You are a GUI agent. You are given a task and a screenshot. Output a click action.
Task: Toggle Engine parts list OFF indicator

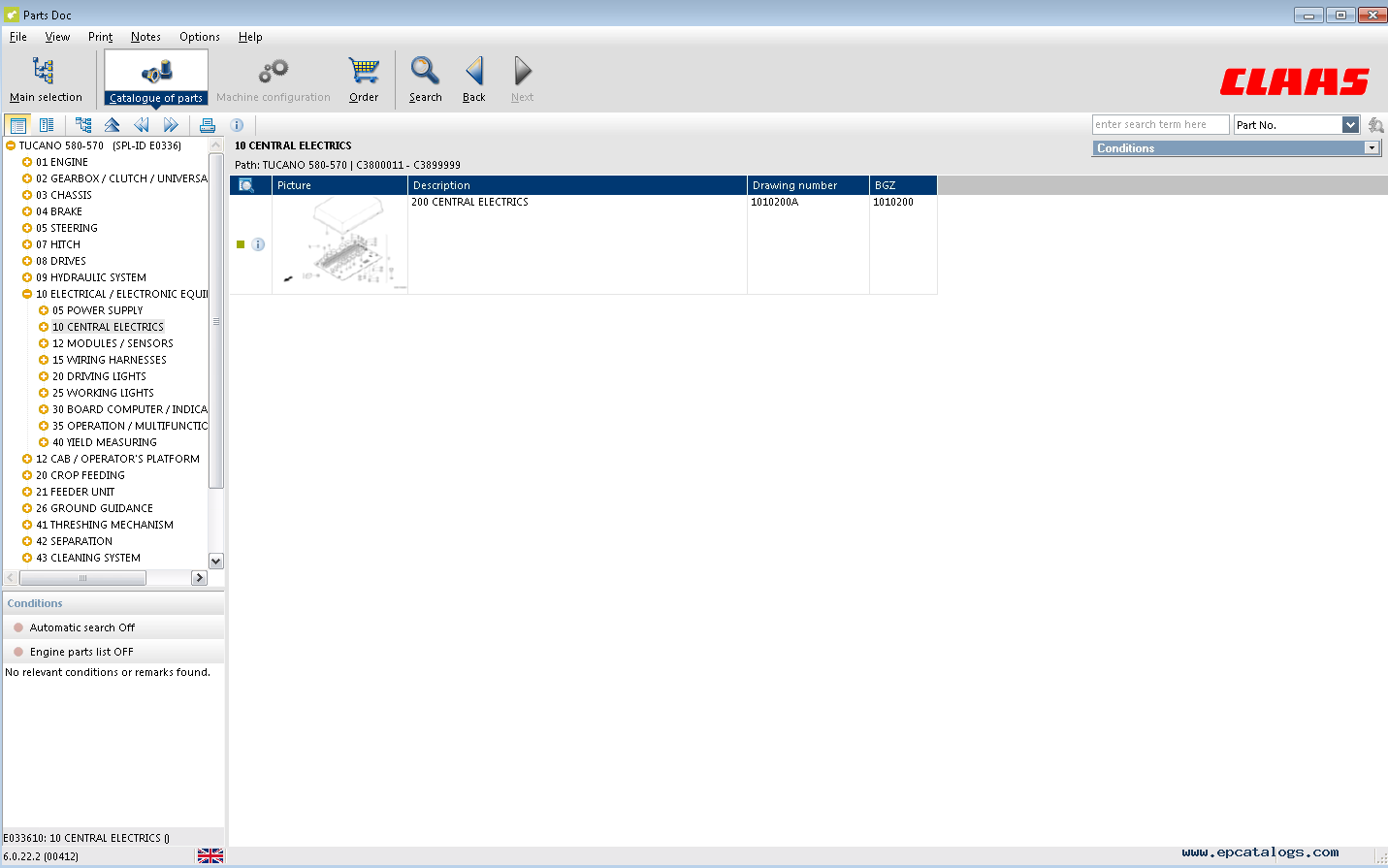point(18,652)
